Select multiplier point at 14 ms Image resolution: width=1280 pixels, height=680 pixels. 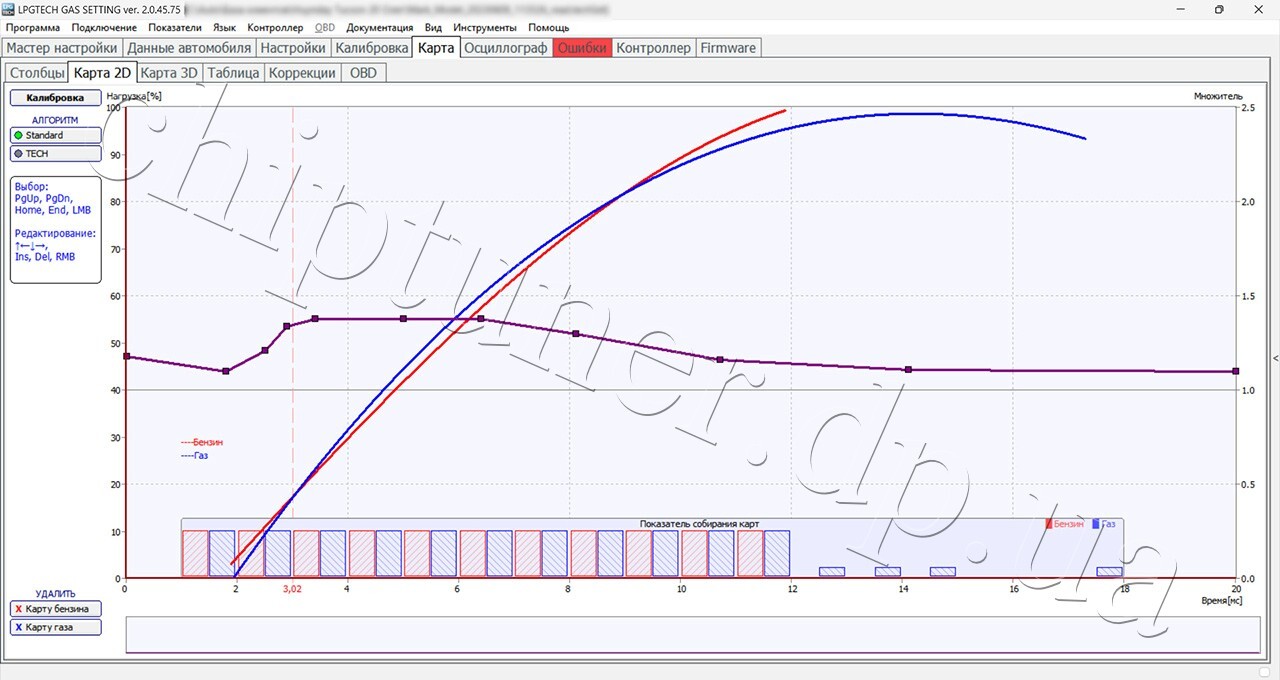point(908,370)
